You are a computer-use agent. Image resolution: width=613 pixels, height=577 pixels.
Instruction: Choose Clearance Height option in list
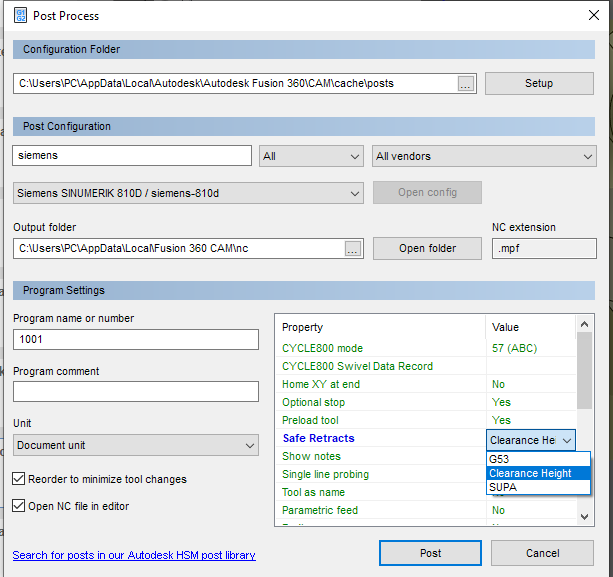point(538,473)
